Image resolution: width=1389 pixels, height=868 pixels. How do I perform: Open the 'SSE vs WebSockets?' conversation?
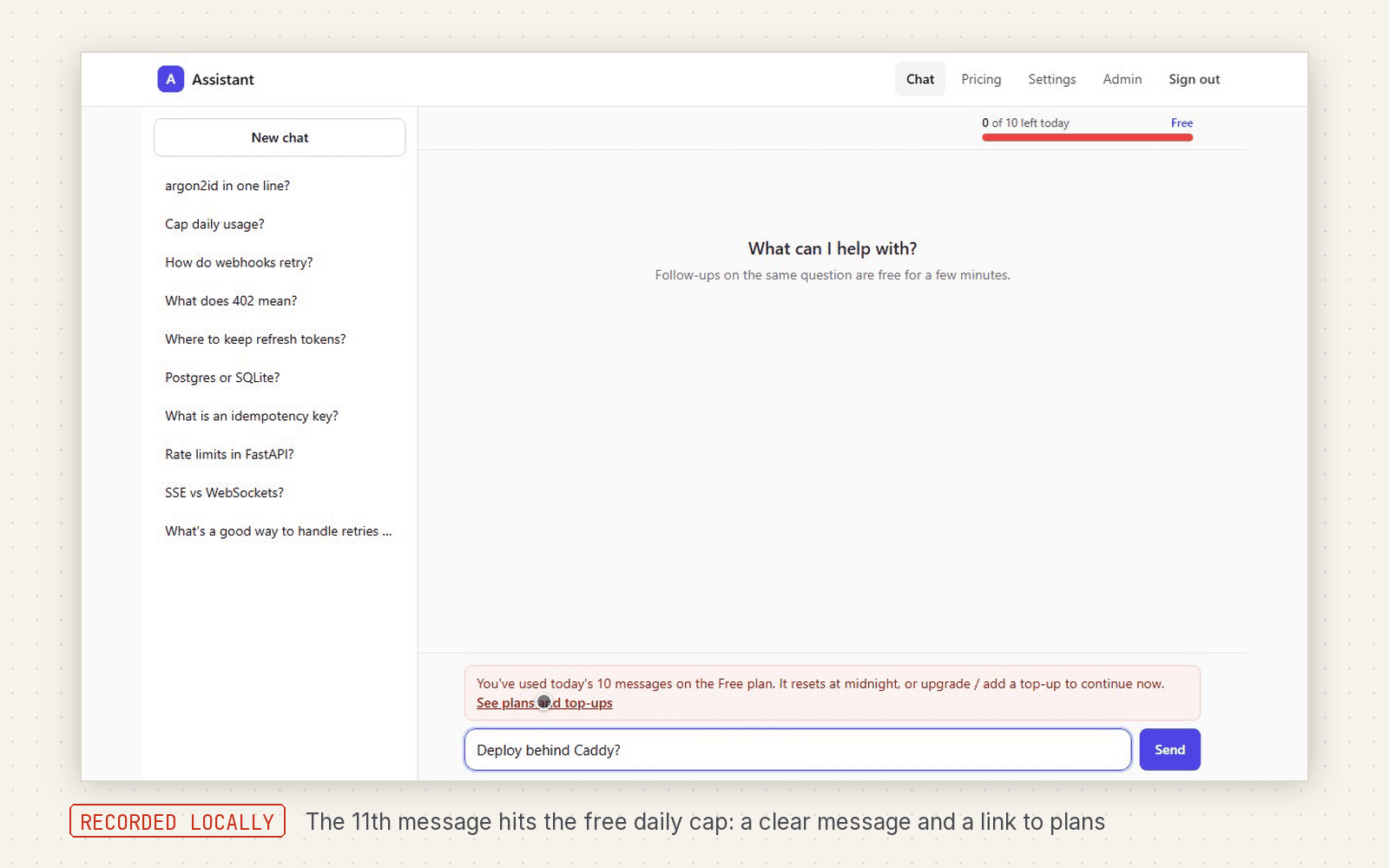click(279, 492)
